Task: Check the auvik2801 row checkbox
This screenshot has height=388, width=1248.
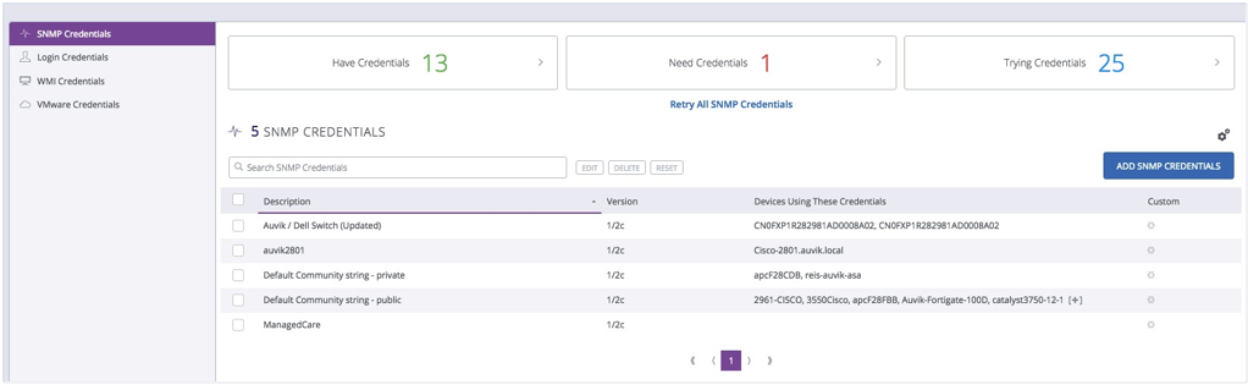Action: (238, 250)
